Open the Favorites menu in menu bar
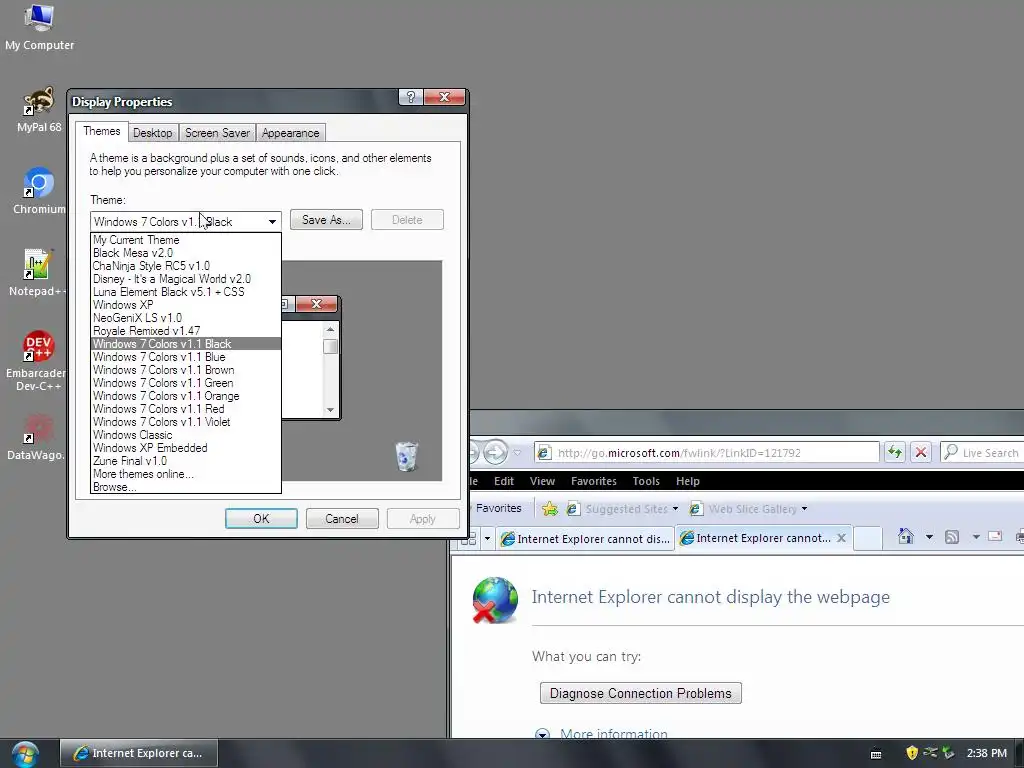Image resolution: width=1024 pixels, height=768 pixels. tap(593, 481)
